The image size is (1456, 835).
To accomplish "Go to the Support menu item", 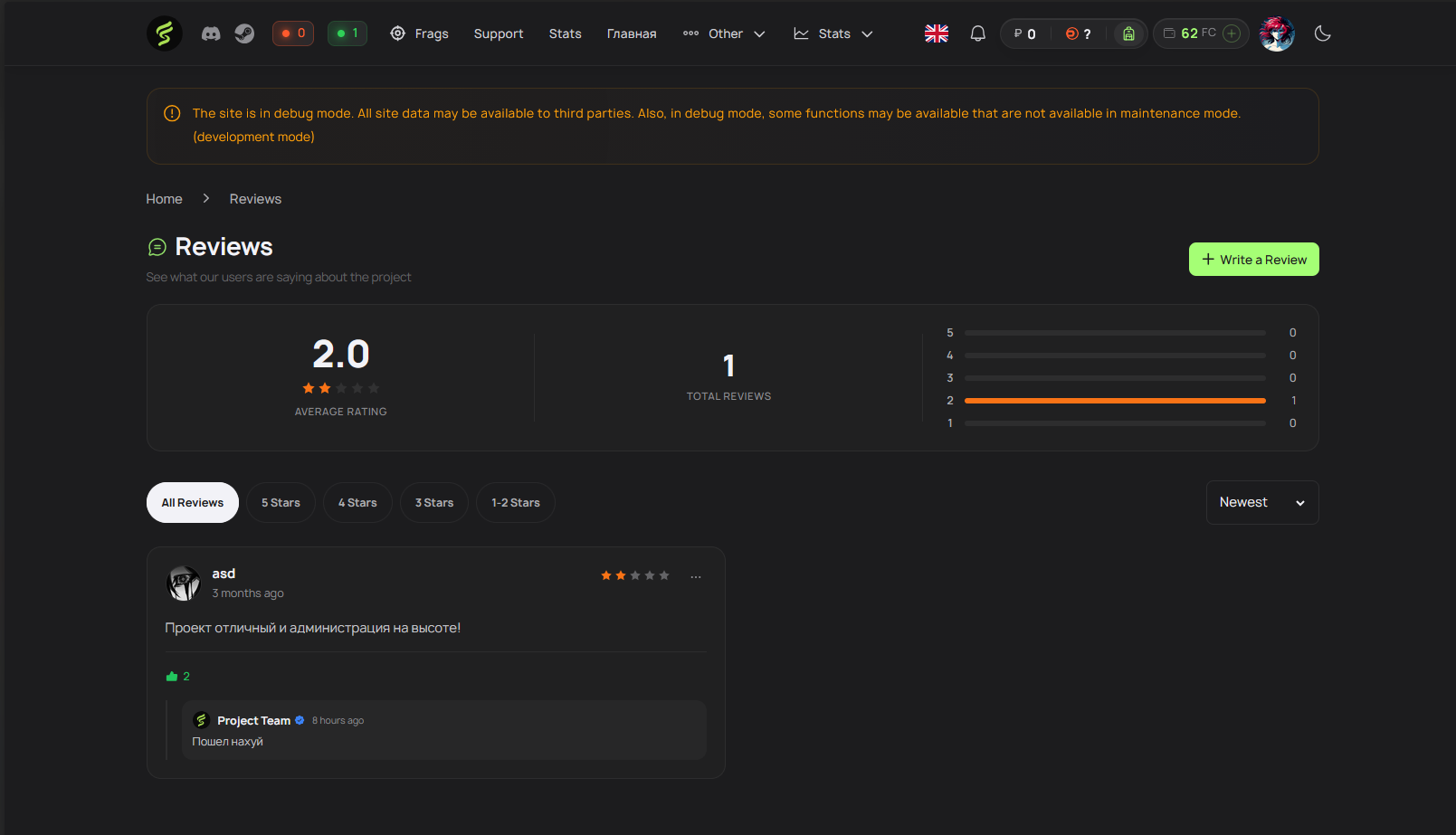I will [499, 33].
